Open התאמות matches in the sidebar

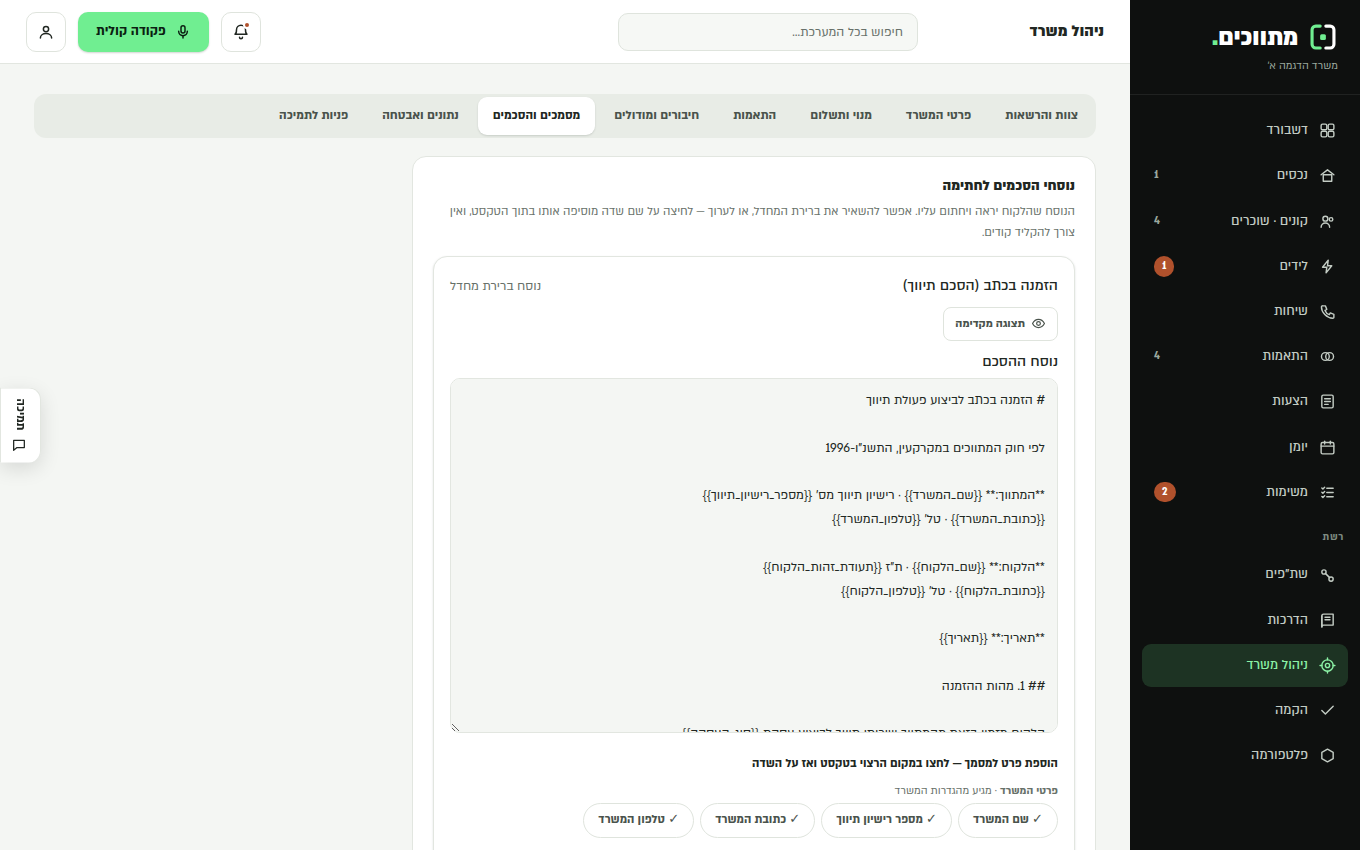[1245, 356]
